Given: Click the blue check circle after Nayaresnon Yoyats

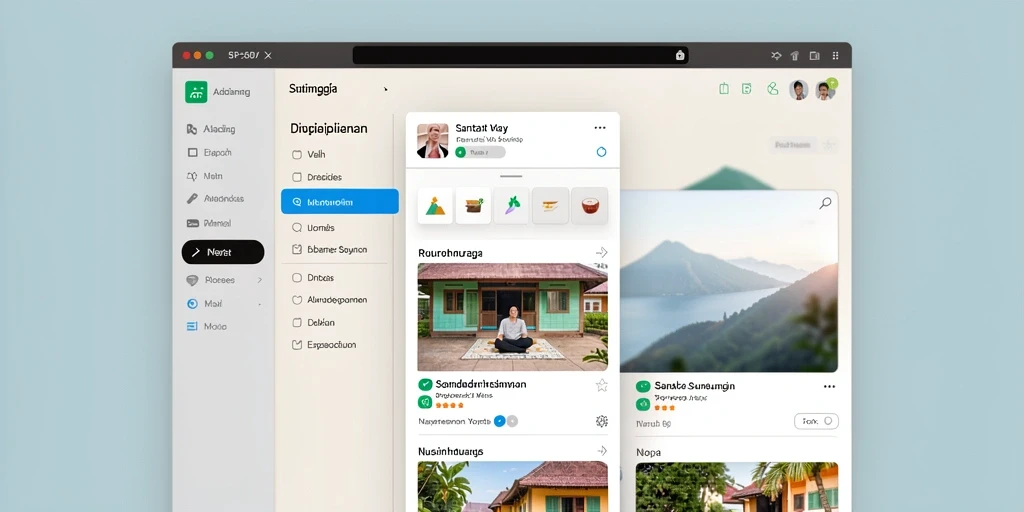Looking at the screenshot, I should point(500,421).
